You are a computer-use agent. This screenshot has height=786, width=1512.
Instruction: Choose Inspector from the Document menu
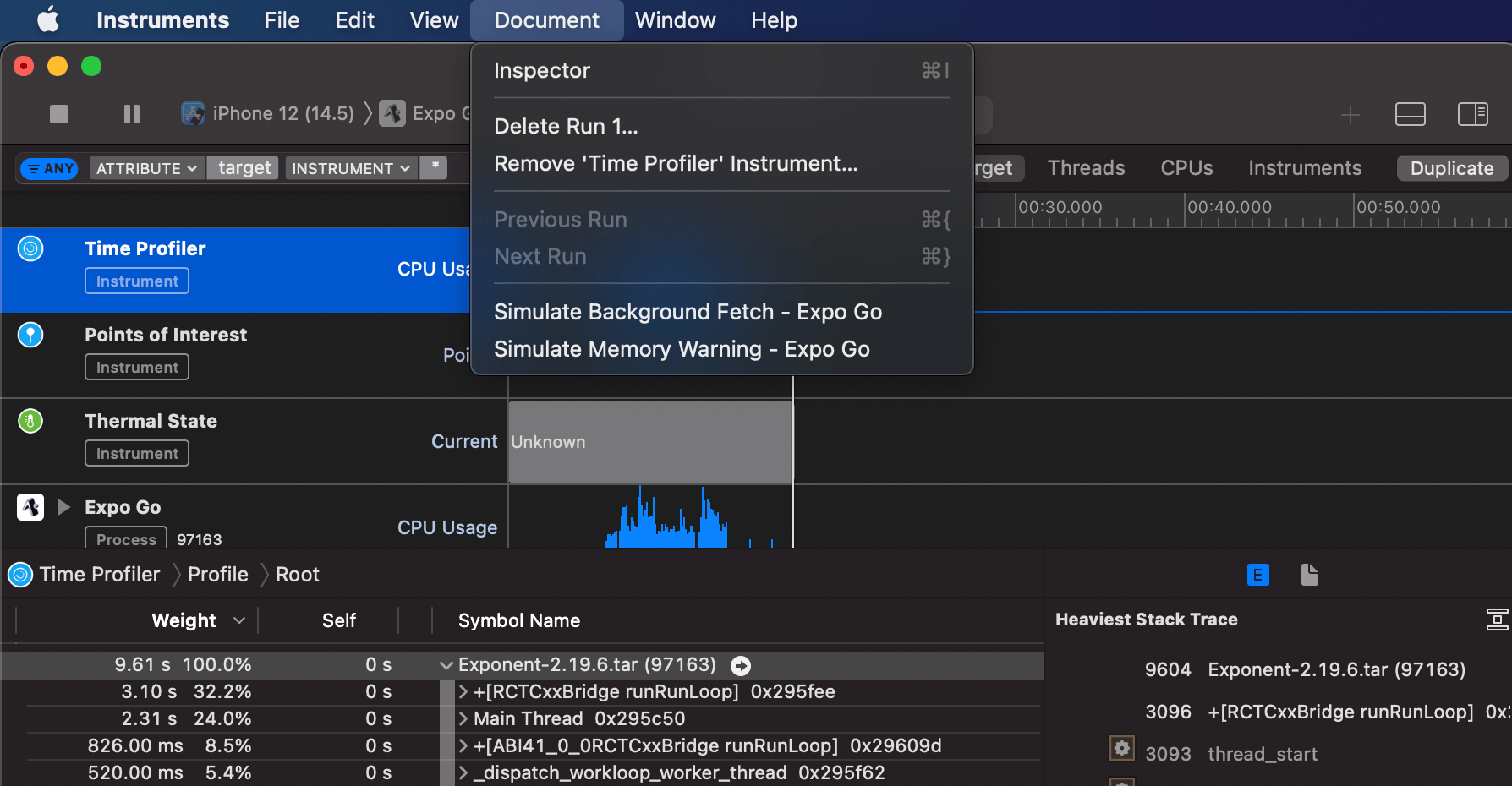tap(542, 71)
